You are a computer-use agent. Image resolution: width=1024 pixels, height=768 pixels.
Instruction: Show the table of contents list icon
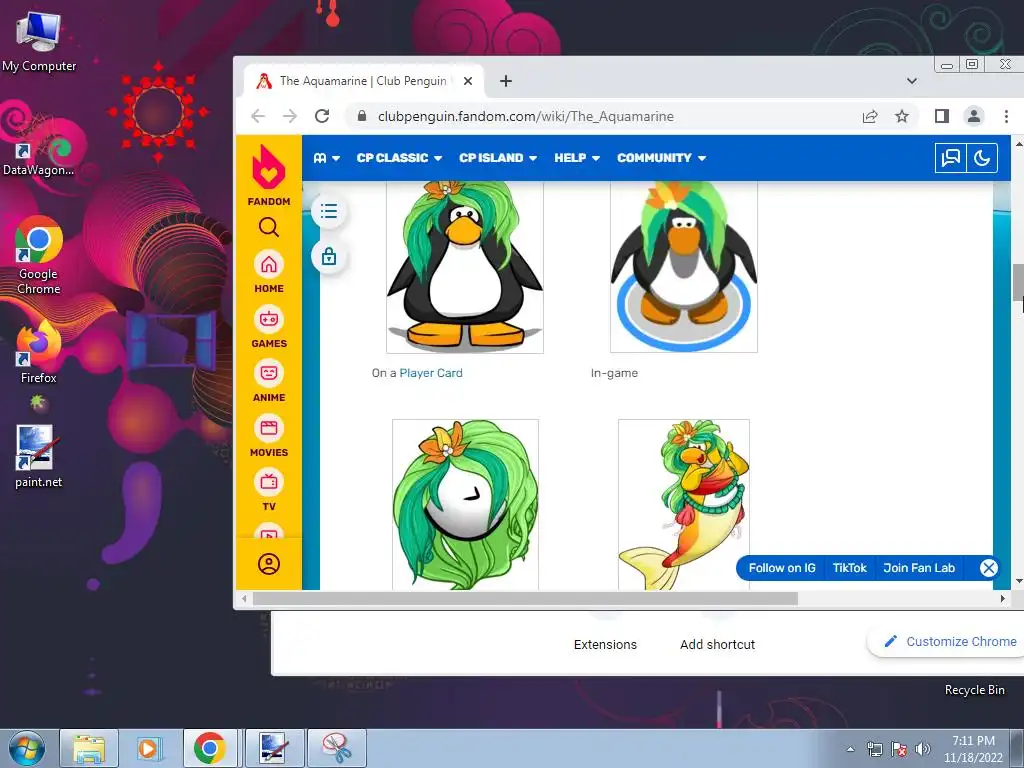pos(329,212)
